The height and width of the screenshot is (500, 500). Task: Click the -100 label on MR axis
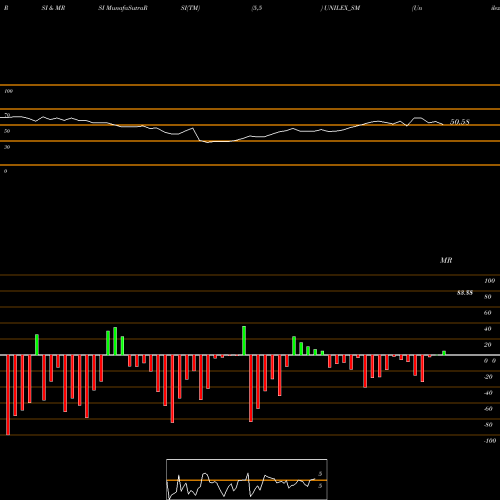coord(490,441)
